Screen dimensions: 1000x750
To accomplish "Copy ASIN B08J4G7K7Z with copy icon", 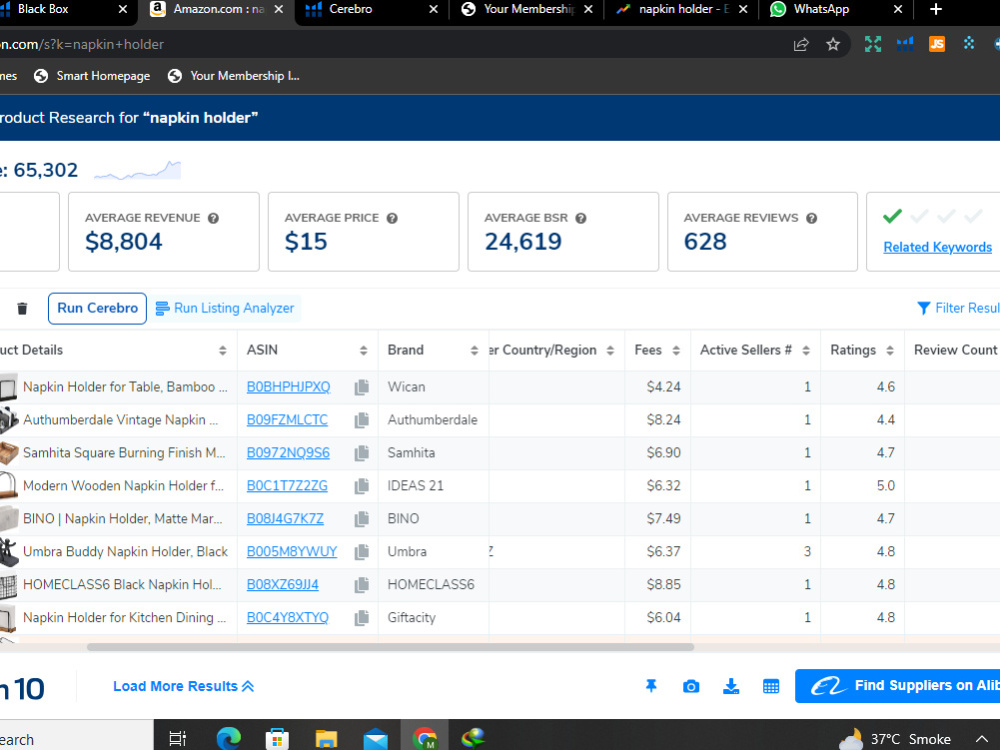I will click(362, 519).
